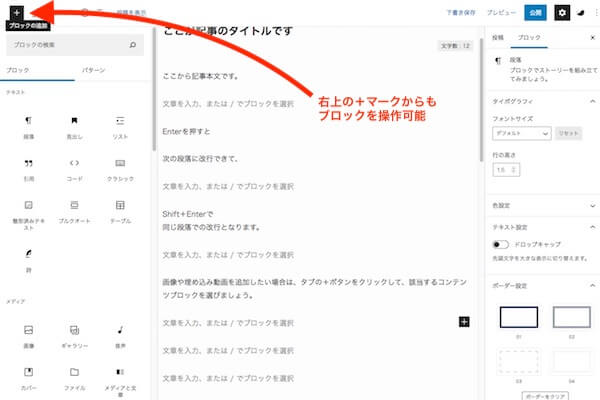
Task: Insert a 詩 verse block
Action: point(29,261)
